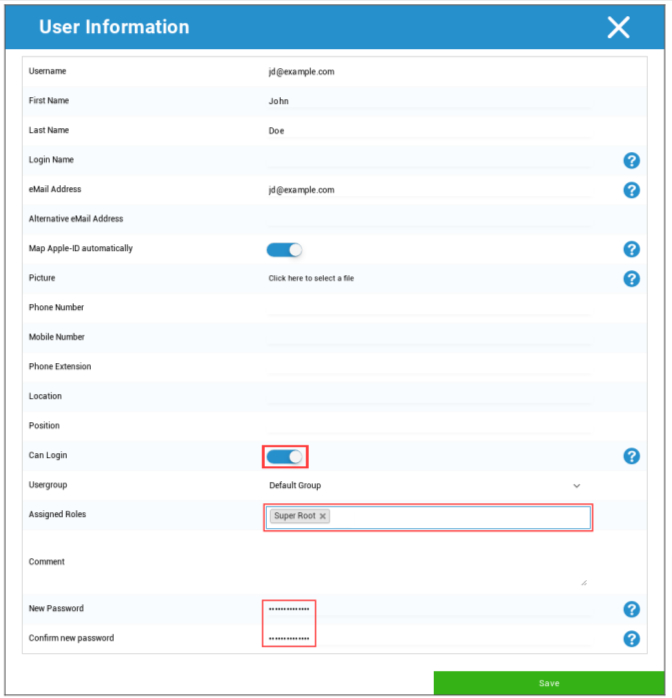Viewport: 672px width, 698px height.
Task: Open help icon for Can Login
Action: pos(631,456)
